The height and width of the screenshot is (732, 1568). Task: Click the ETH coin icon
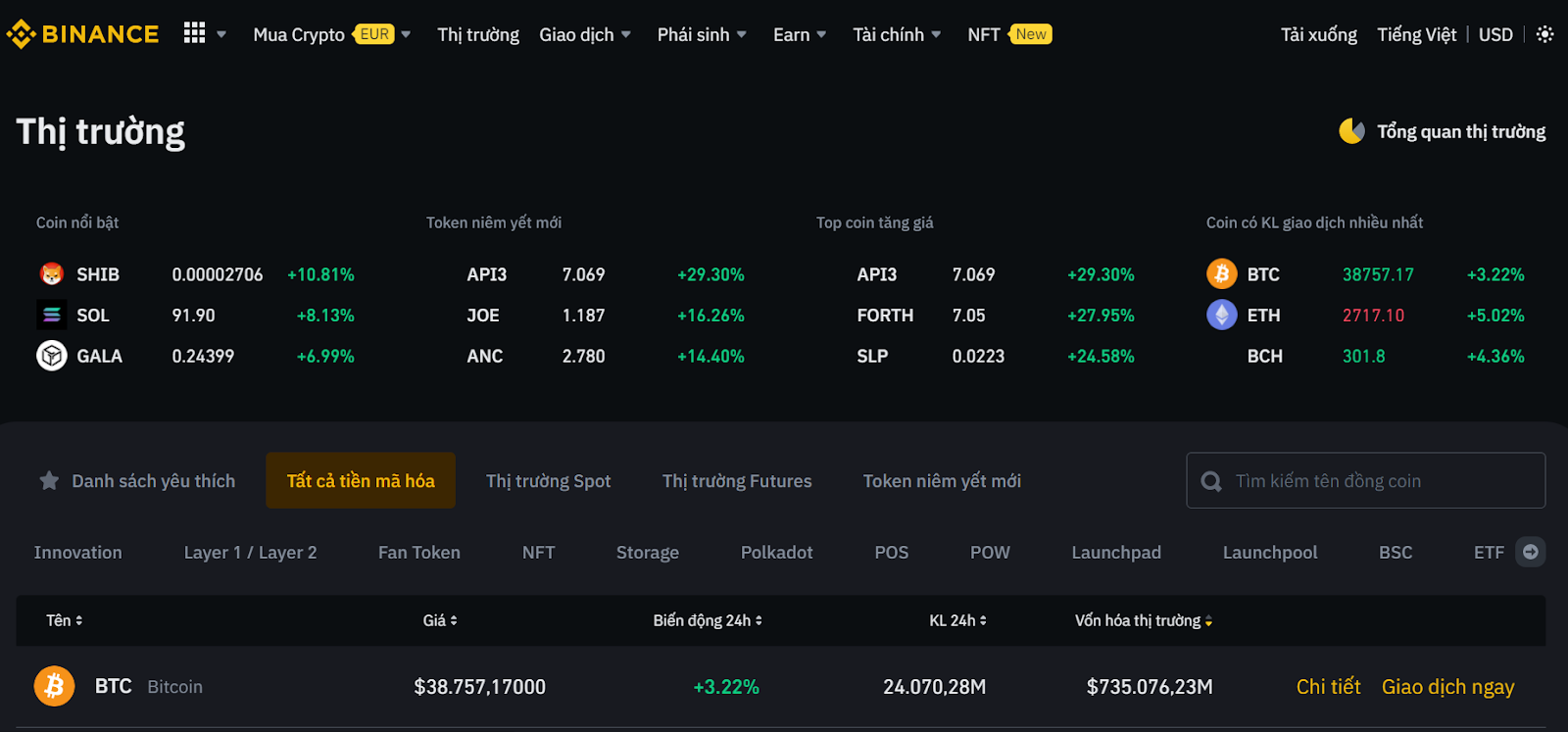pos(1221,315)
